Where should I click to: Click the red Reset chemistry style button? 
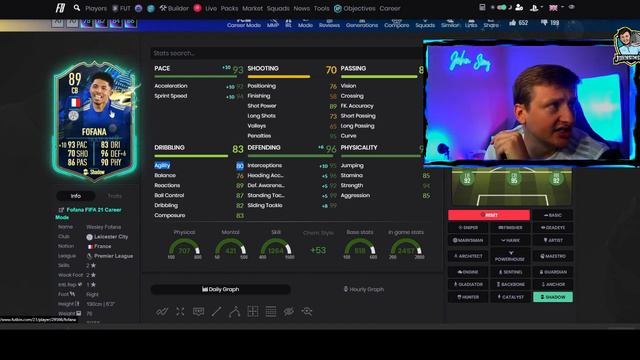click(489, 215)
